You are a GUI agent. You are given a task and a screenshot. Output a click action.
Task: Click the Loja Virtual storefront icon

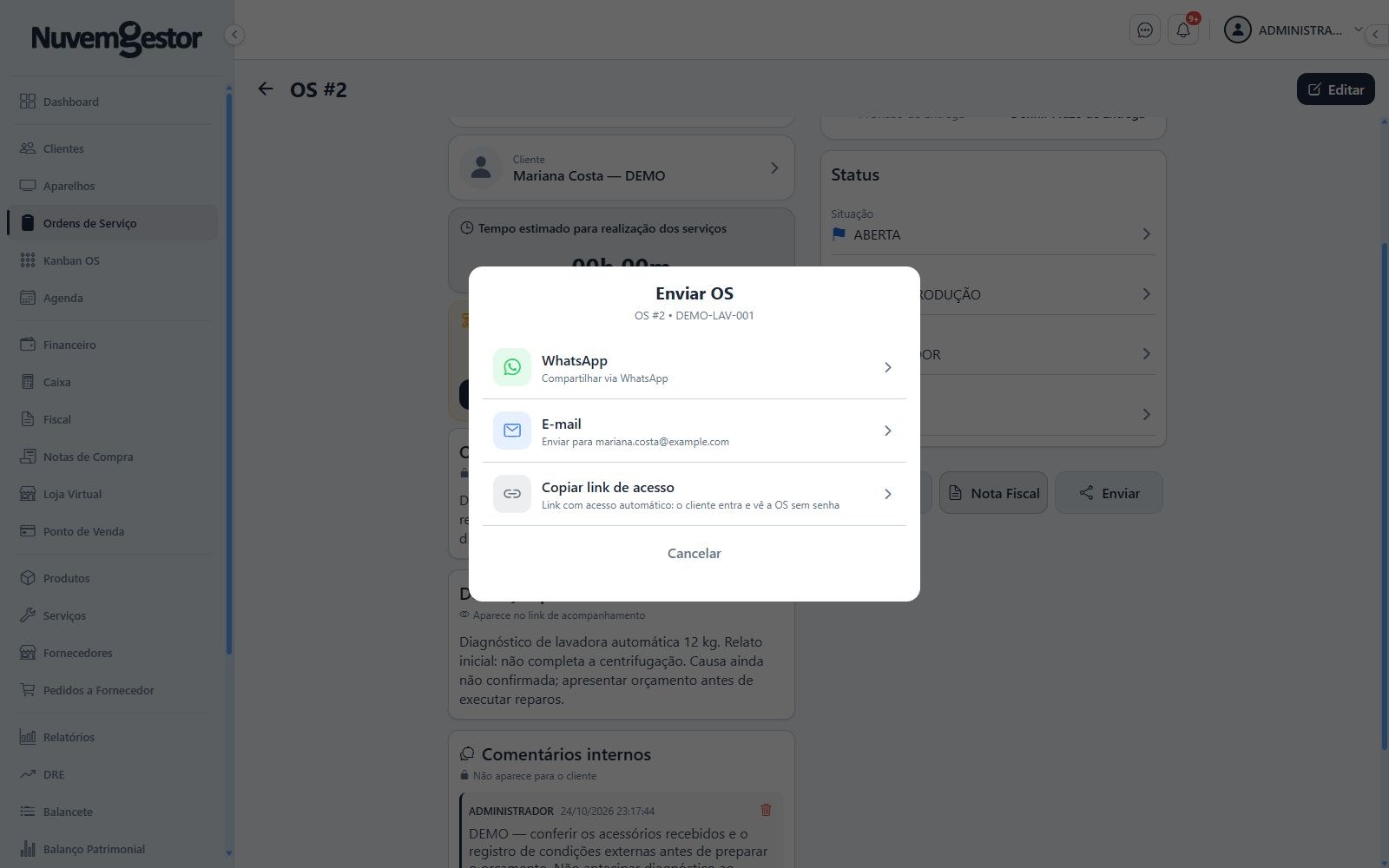pos(28,494)
